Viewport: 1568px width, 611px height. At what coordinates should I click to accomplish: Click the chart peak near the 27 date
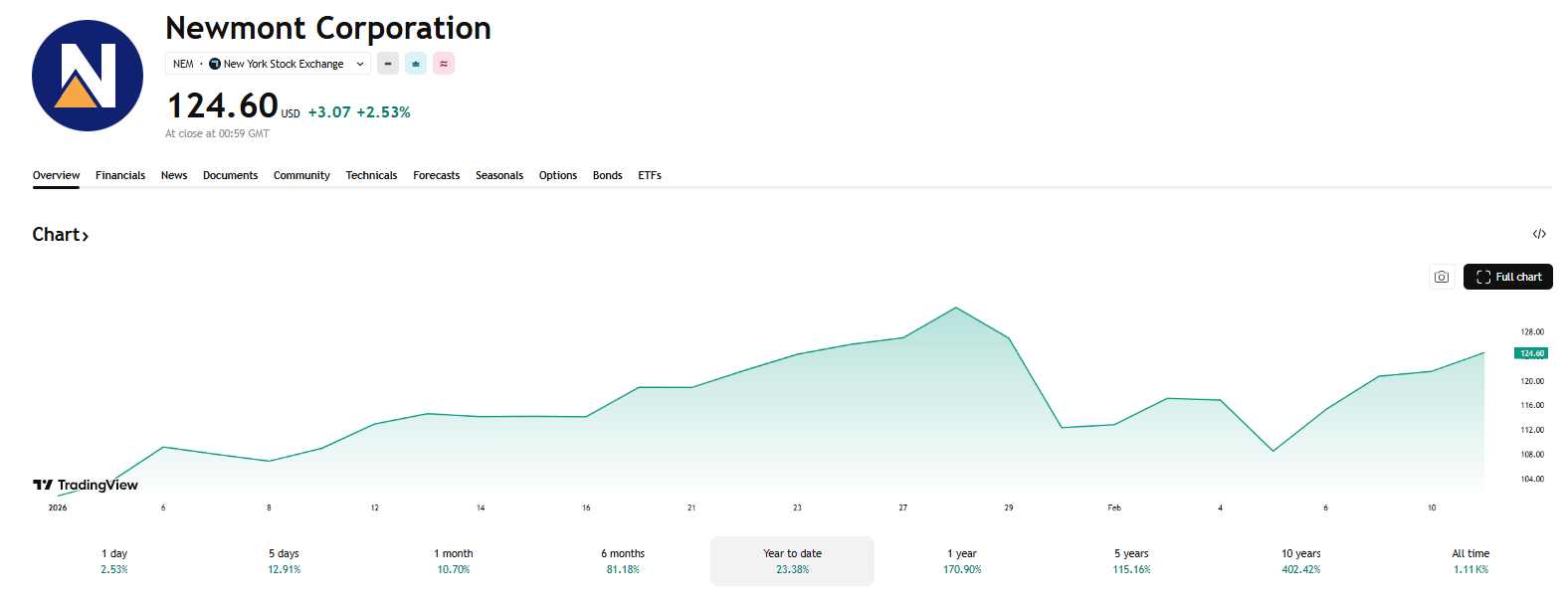coord(956,307)
